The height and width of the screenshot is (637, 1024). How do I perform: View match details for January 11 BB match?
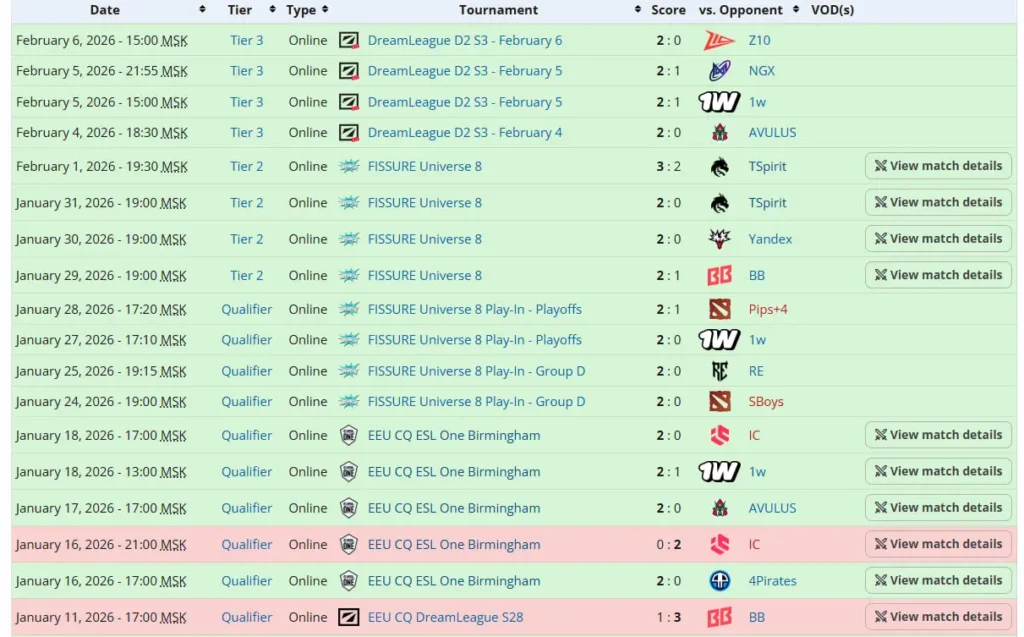tap(938, 617)
